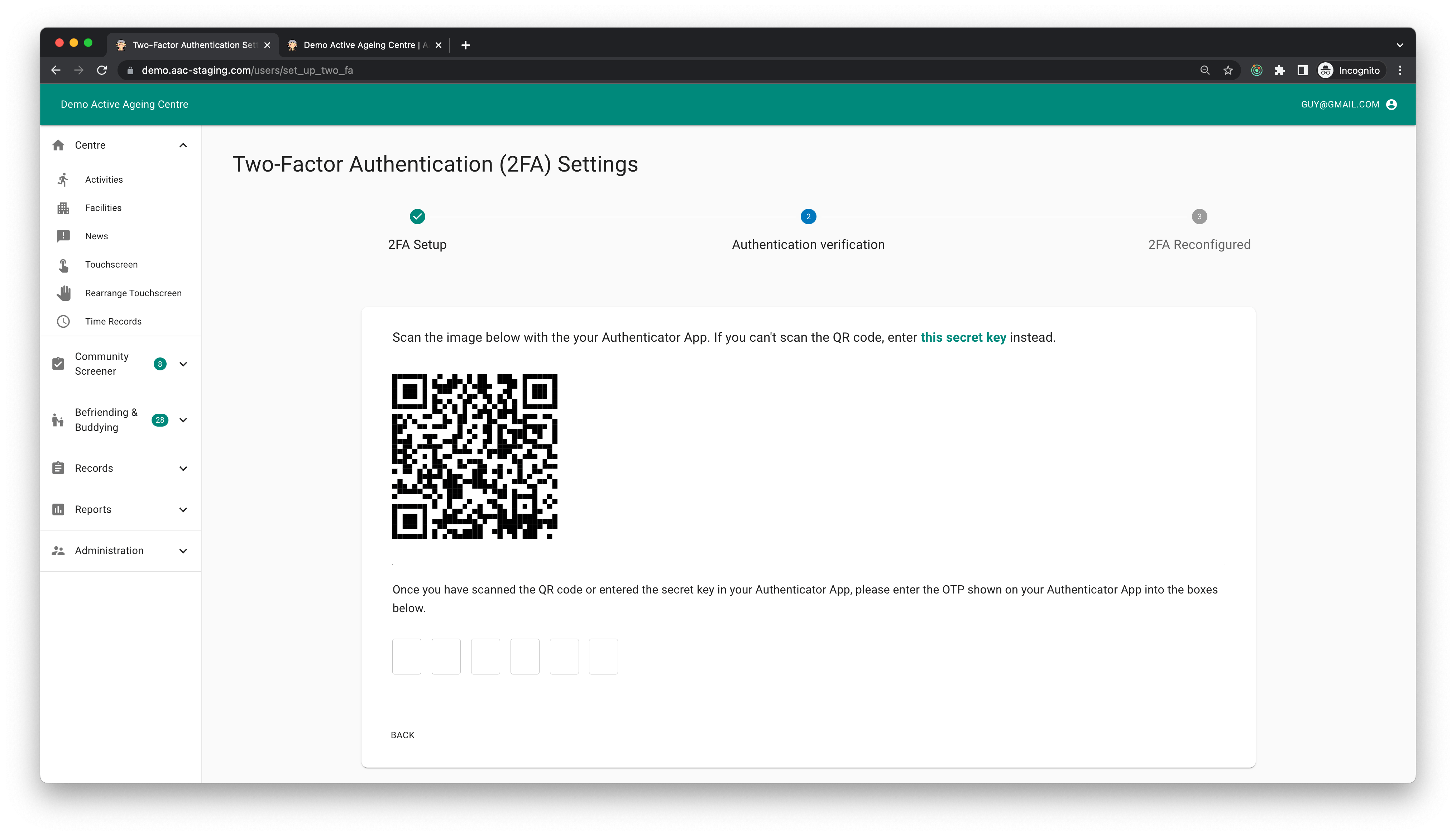Image resolution: width=1456 pixels, height=836 pixels.
Task: Click the Community Screener clipboard-check icon
Action: pyautogui.click(x=58, y=364)
